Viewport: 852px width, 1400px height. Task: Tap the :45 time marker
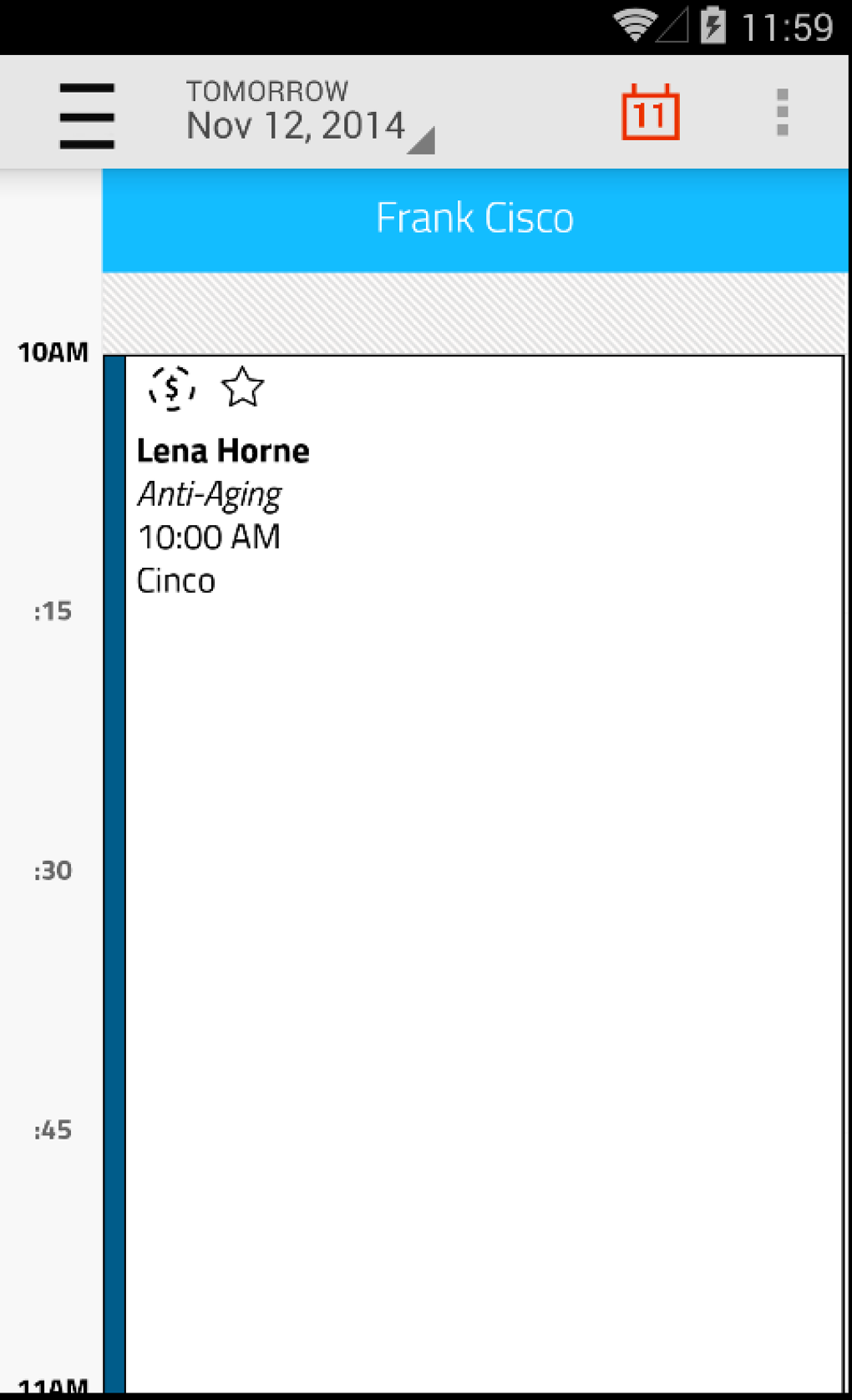(53, 1130)
